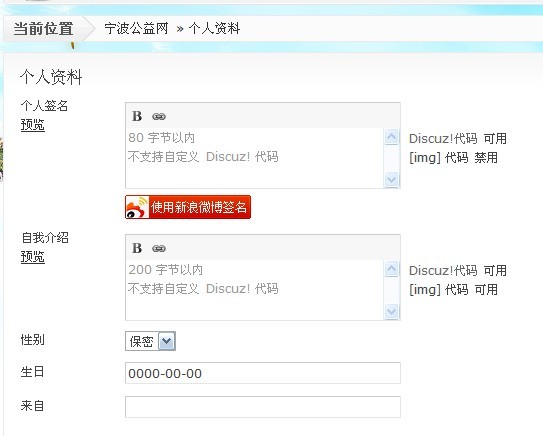543x436 pixels.
Task: Click bold icon in 个人签名 editor
Action: coord(137,116)
